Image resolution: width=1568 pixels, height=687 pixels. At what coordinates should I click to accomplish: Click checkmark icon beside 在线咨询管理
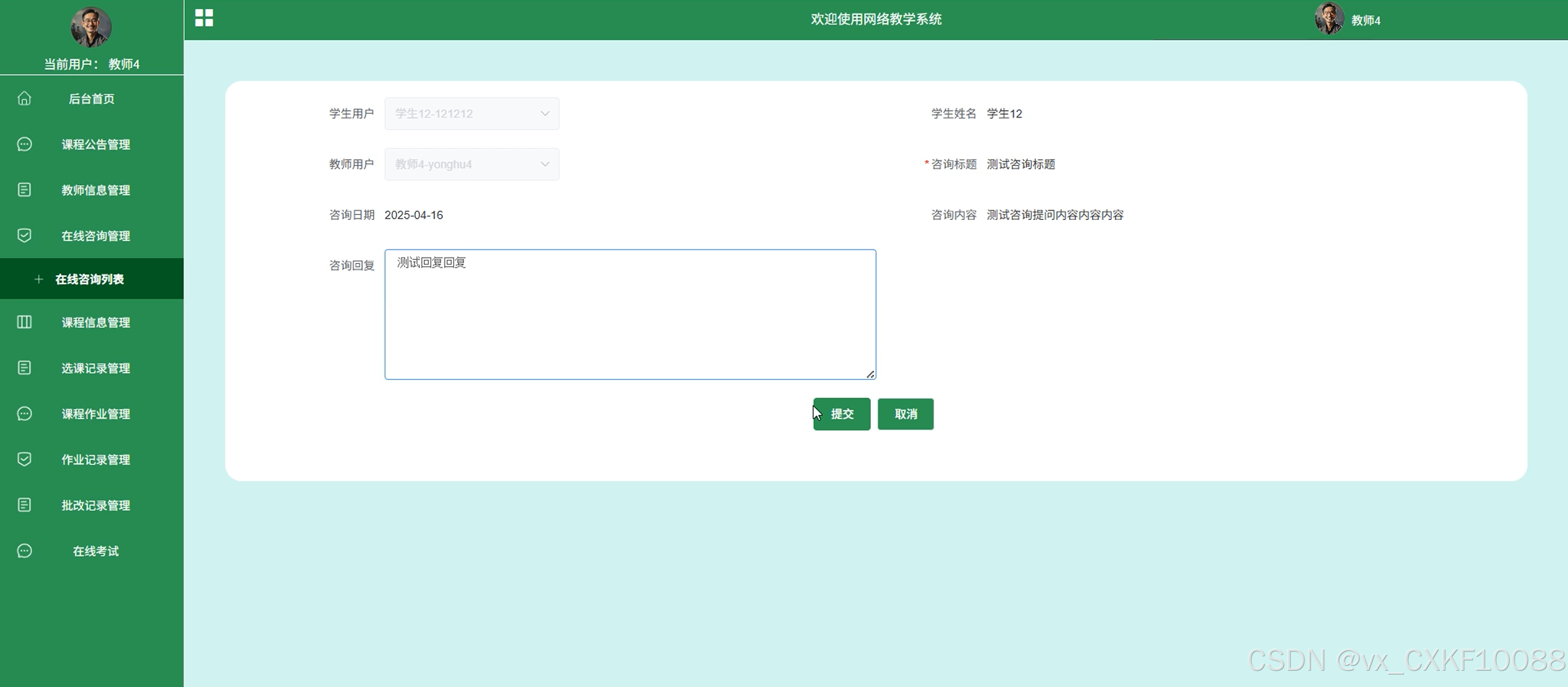(25, 236)
